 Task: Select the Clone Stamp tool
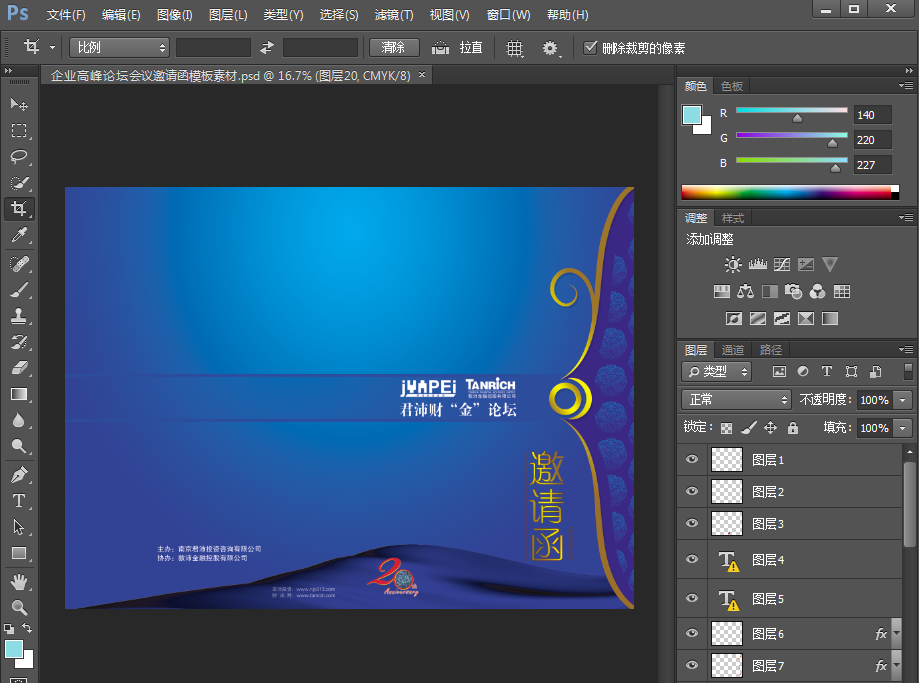coord(19,316)
